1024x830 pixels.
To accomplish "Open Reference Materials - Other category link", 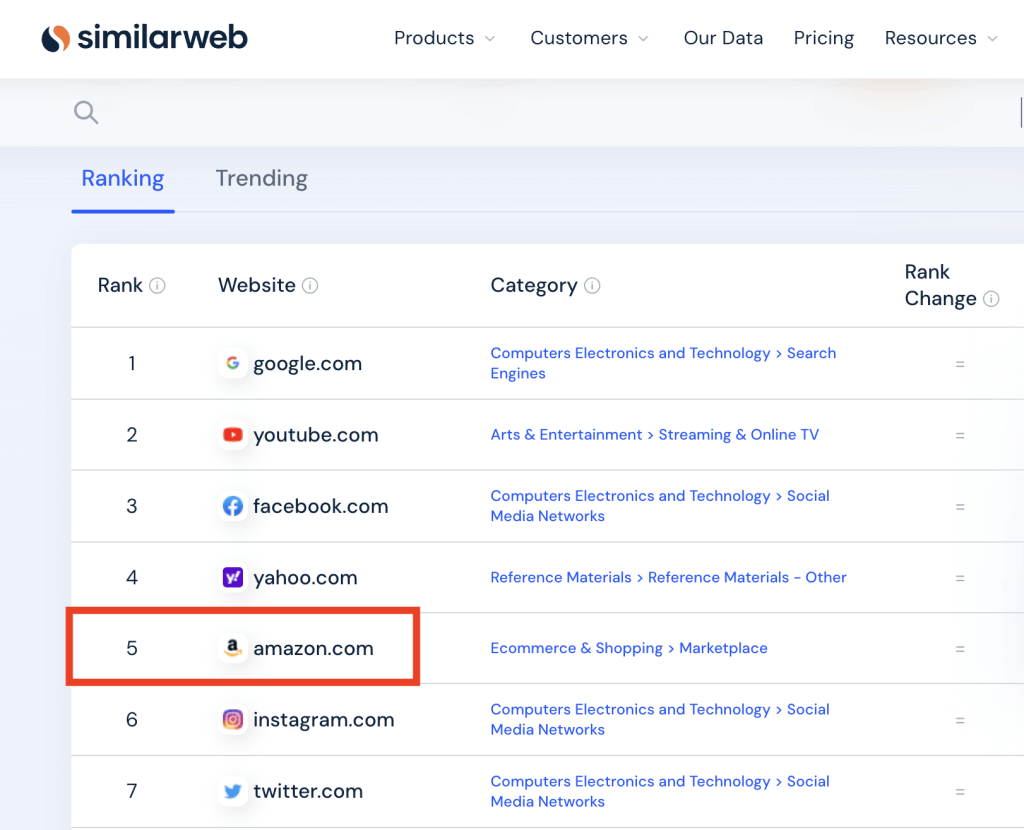I will 668,577.
